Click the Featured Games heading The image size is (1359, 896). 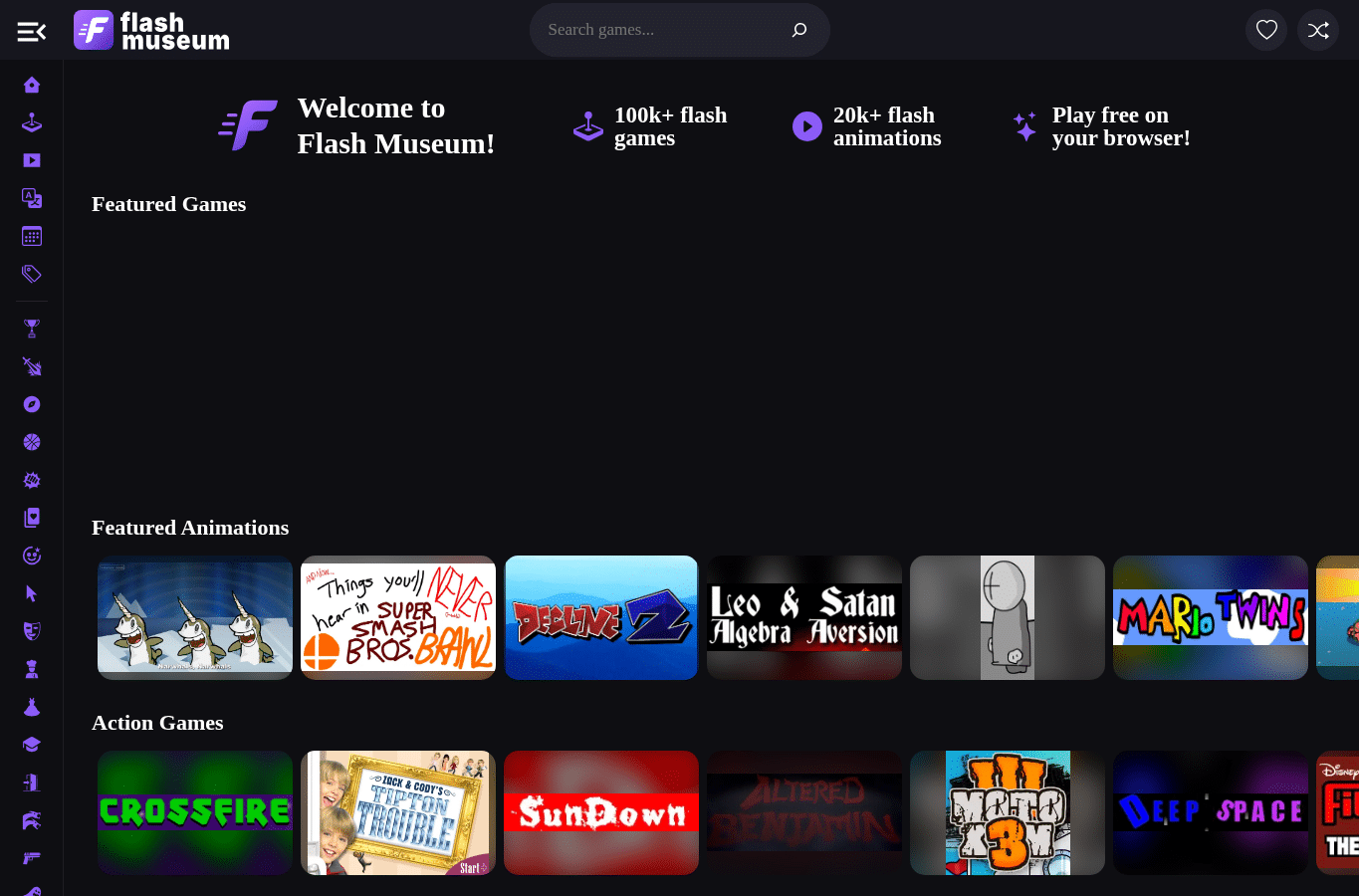click(x=168, y=204)
